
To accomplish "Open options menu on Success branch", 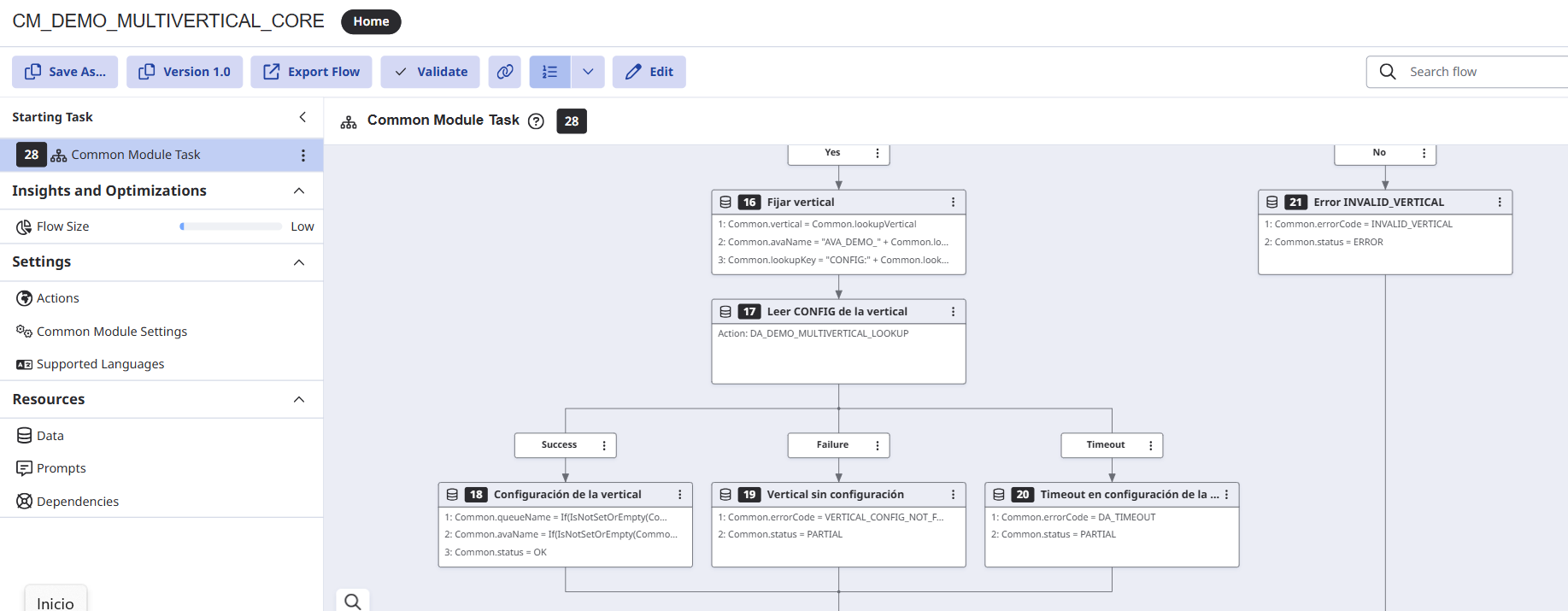I will [604, 445].
